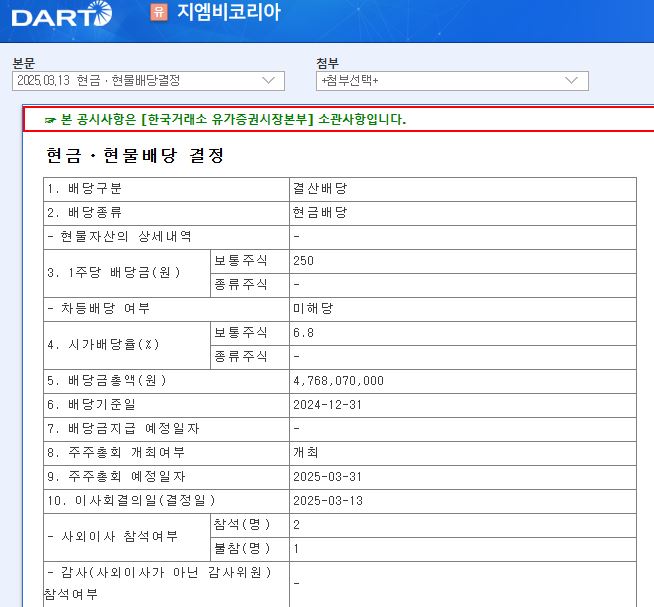Select the absent count value 1
The image size is (654, 607).
297,549
